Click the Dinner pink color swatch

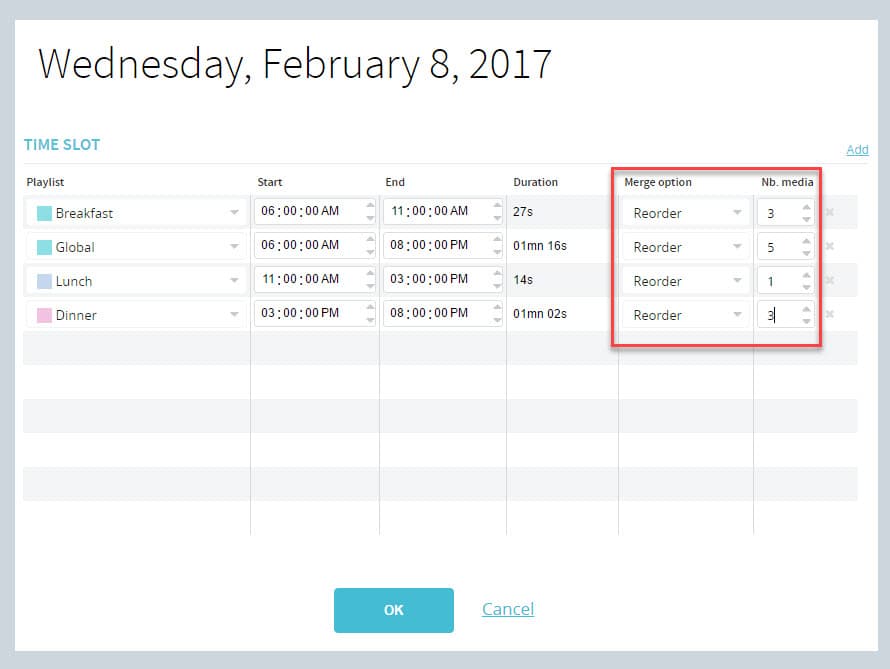click(x=44, y=315)
